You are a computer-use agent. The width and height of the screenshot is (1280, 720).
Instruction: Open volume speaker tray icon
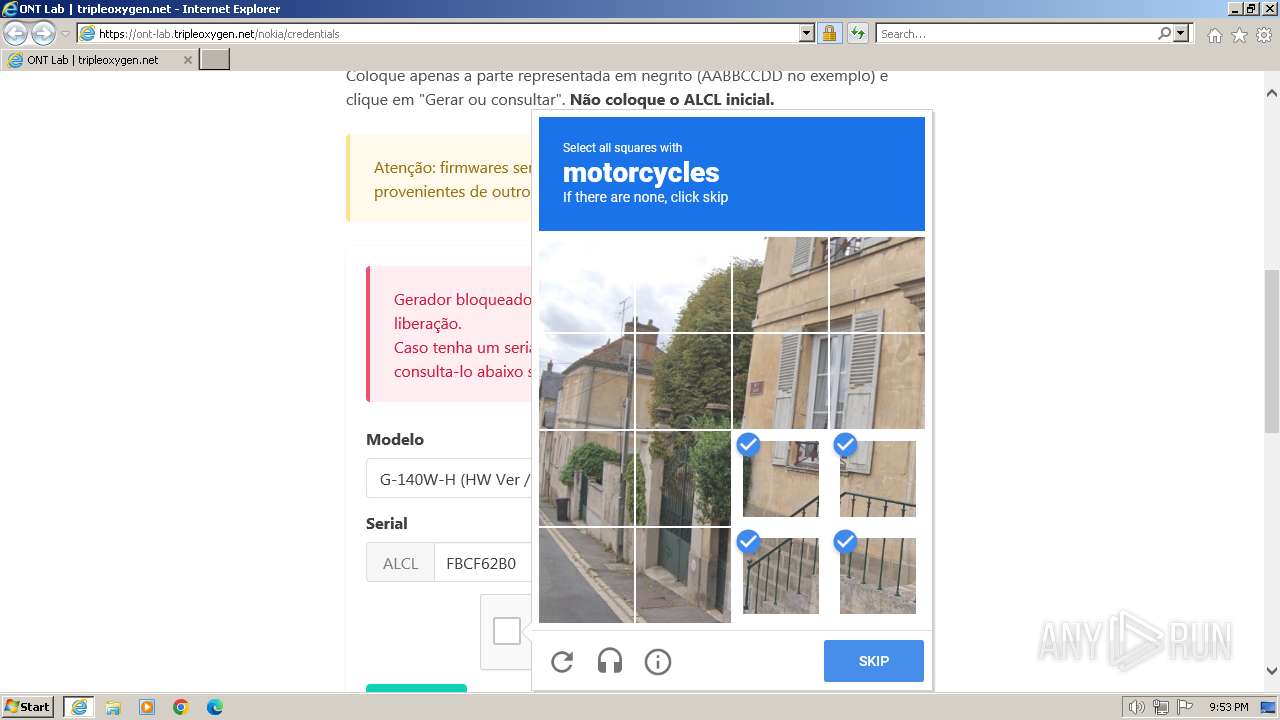tap(1137, 707)
